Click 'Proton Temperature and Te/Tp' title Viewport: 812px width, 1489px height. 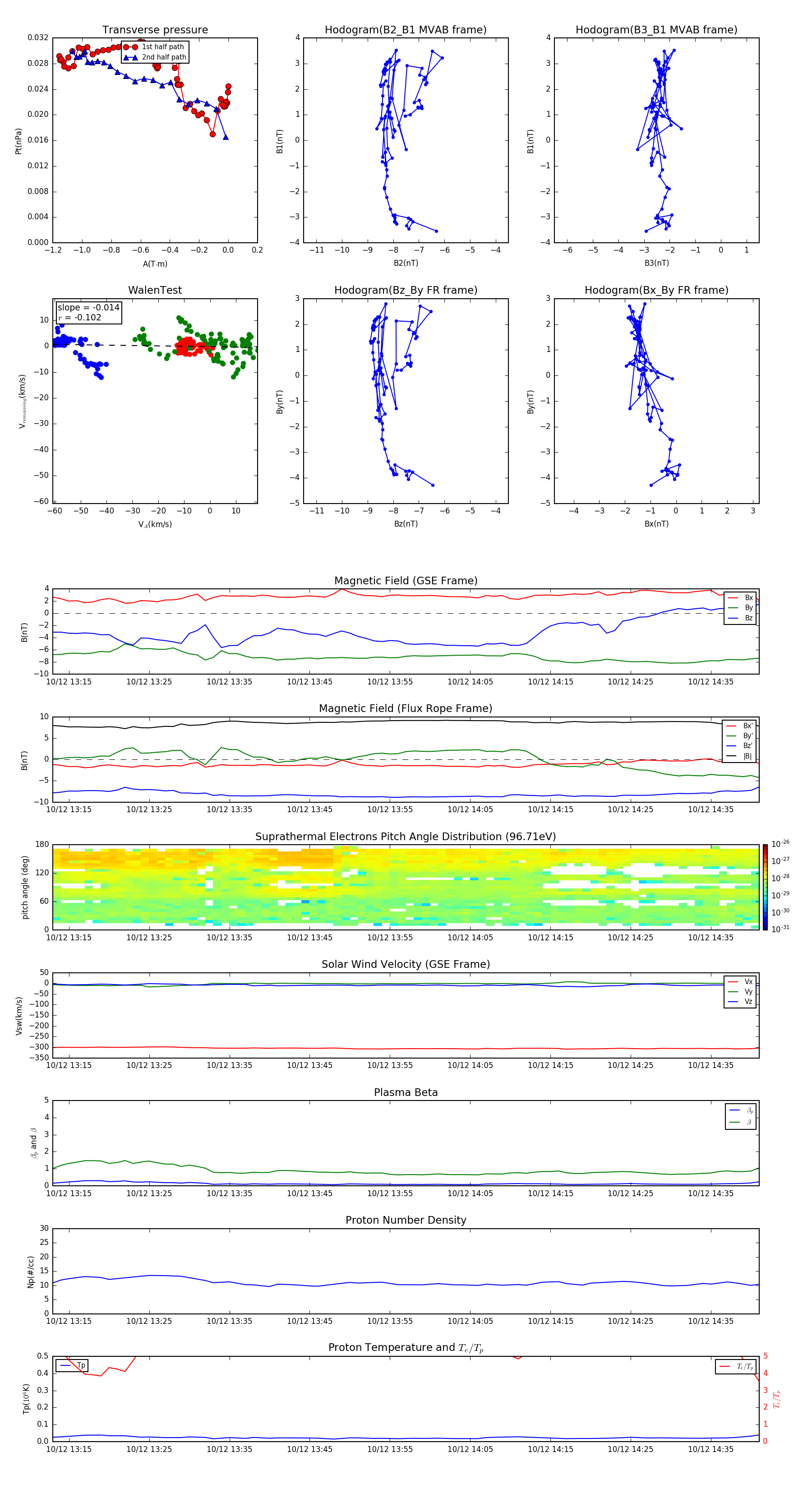[x=406, y=1348]
